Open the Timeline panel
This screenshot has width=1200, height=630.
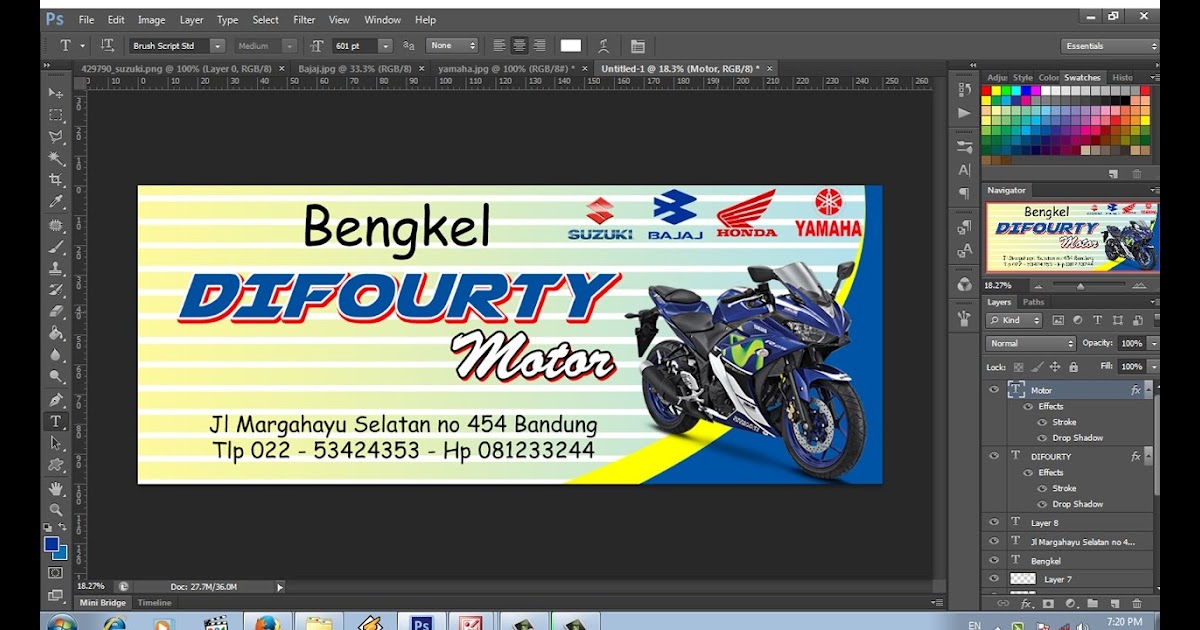tap(154, 603)
